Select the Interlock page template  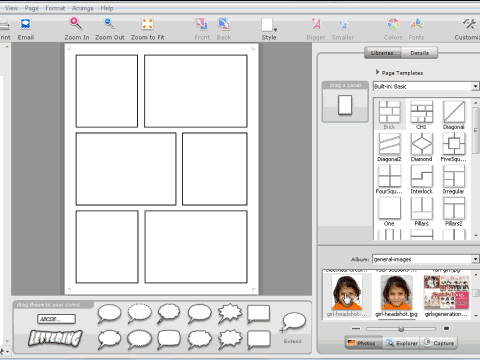click(421, 179)
